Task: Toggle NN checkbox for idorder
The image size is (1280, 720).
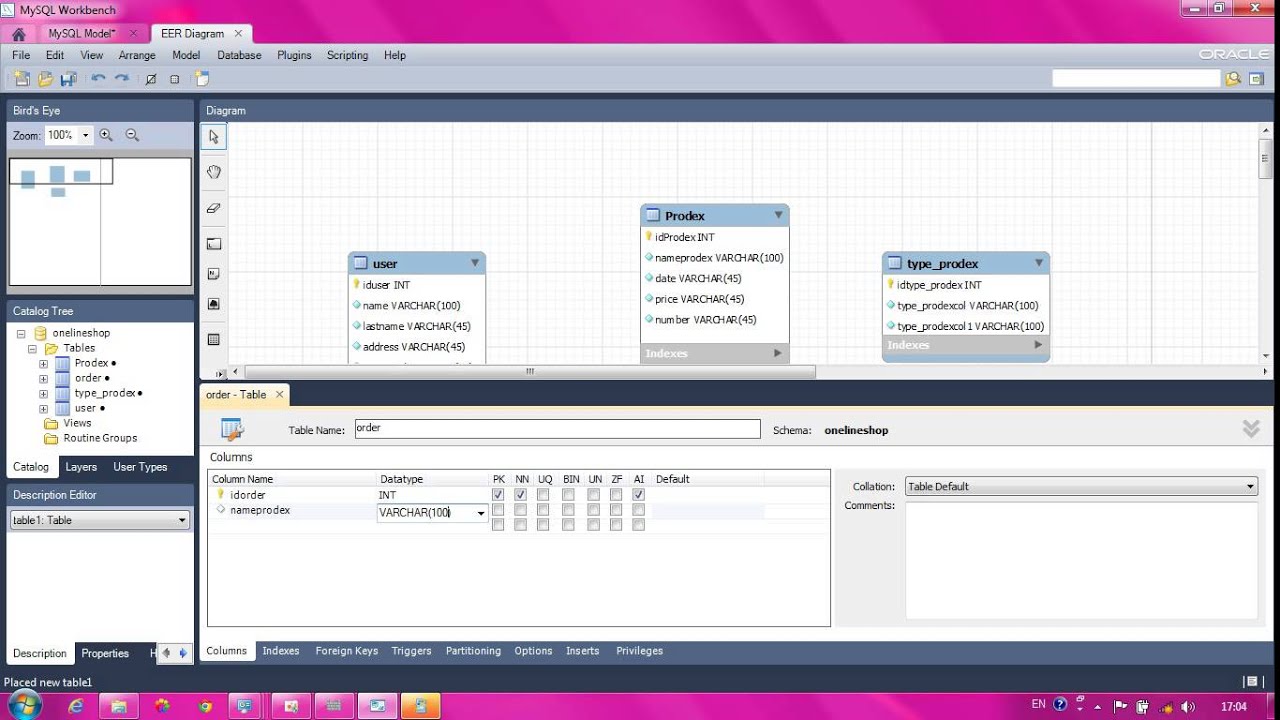Action: 521,495
